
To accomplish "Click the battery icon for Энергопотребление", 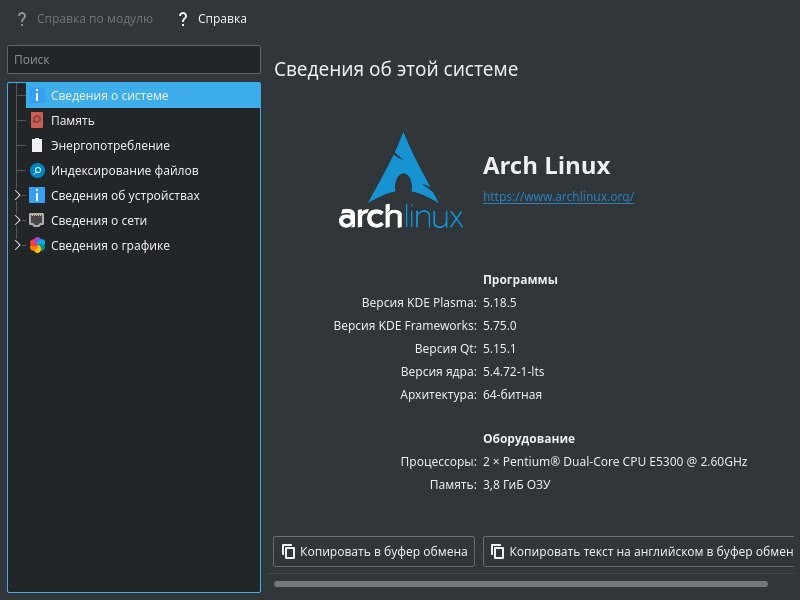I will click(x=37, y=145).
